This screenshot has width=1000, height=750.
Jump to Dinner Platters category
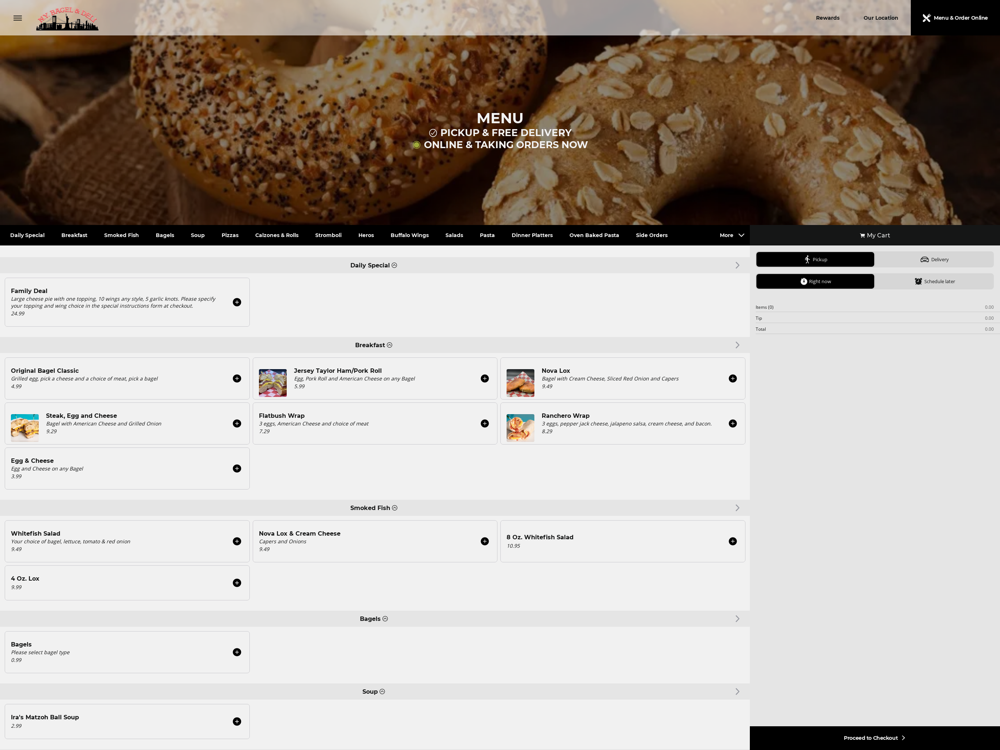coord(532,235)
